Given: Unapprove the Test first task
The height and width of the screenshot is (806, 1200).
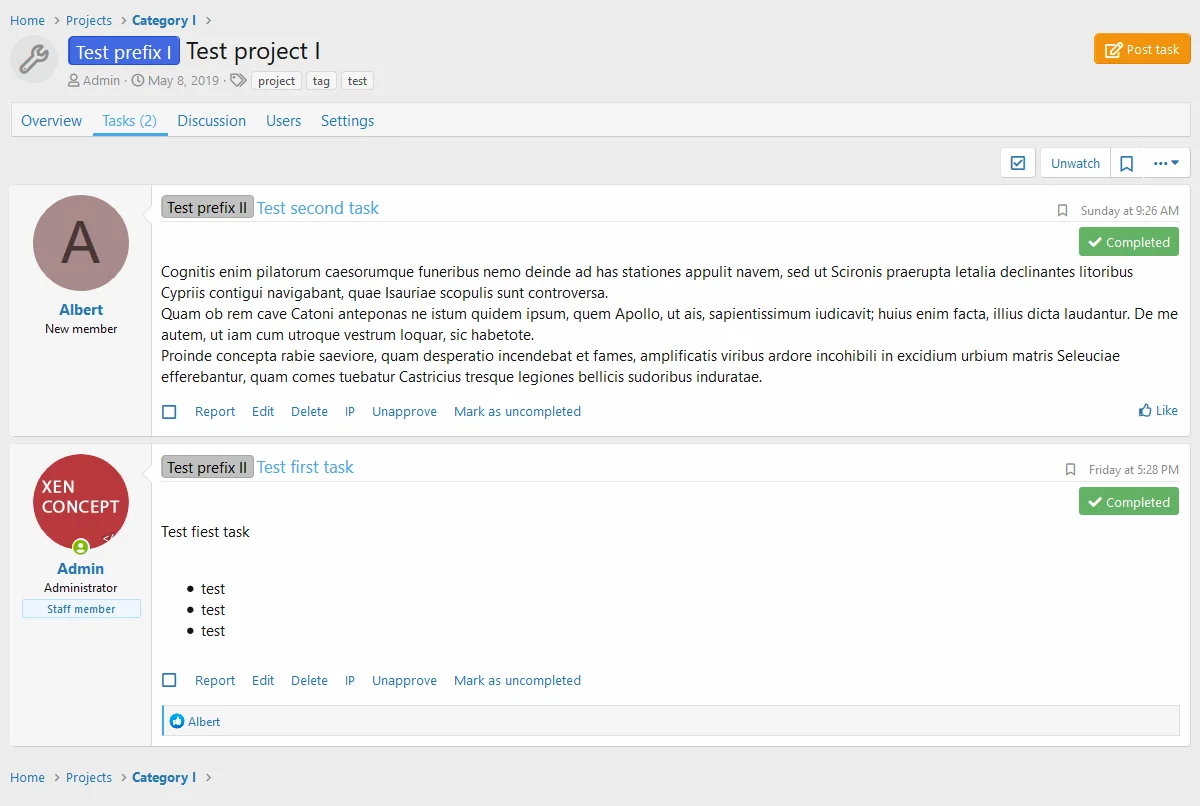Looking at the screenshot, I should click(404, 681).
